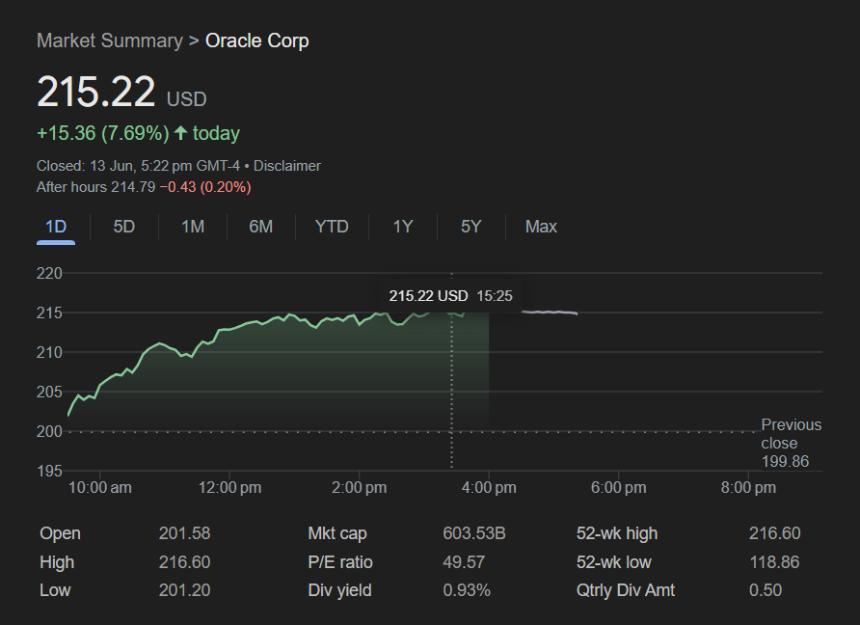Image resolution: width=860 pixels, height=625 pixels.
Task: Click the Mkt cap value 603.53B
Action: click(474, 533)
